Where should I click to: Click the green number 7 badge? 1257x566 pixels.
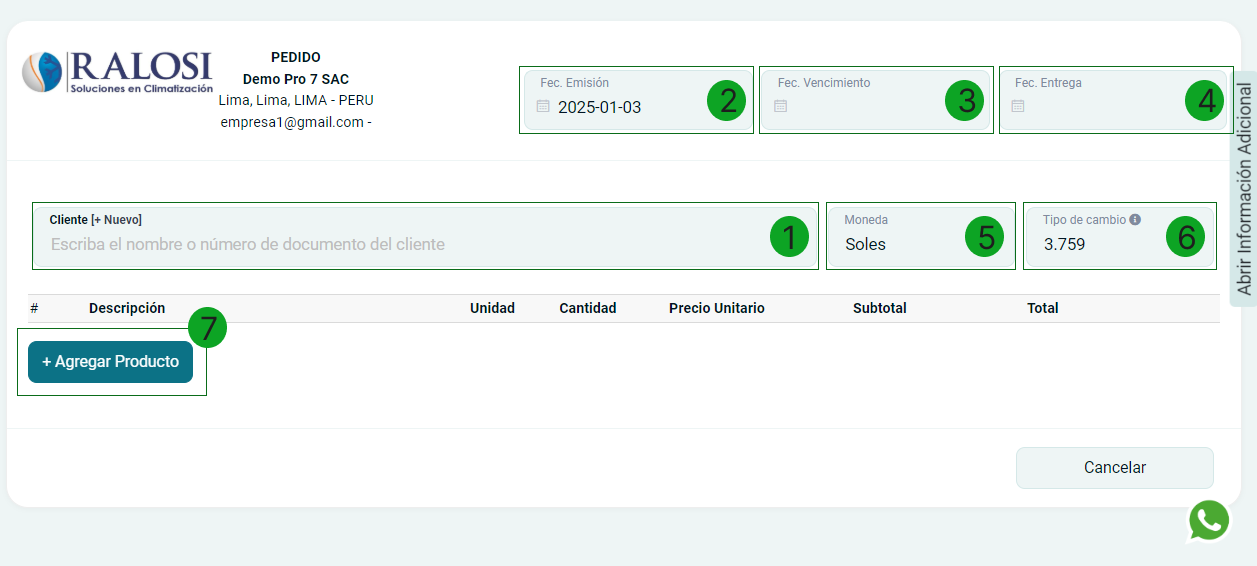click(x=208, y=328)
